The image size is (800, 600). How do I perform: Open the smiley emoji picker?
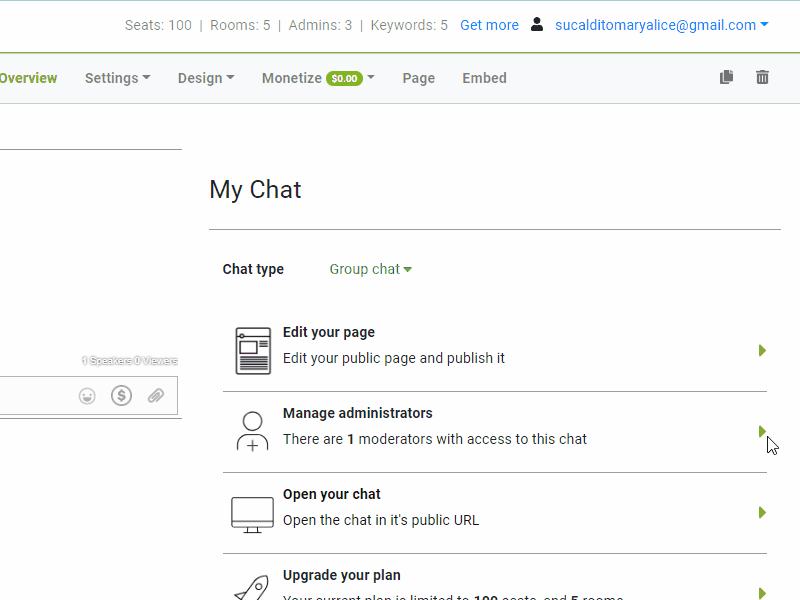coord(87,395)
